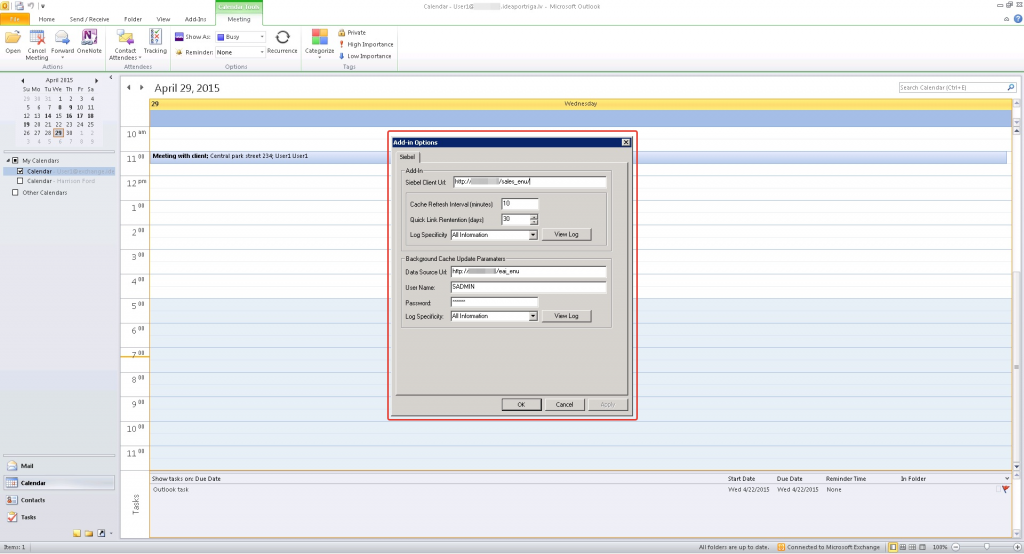Check the Other Calendars checkbox
Viewport: 1024px width, 554px height.
coord(15,193)
